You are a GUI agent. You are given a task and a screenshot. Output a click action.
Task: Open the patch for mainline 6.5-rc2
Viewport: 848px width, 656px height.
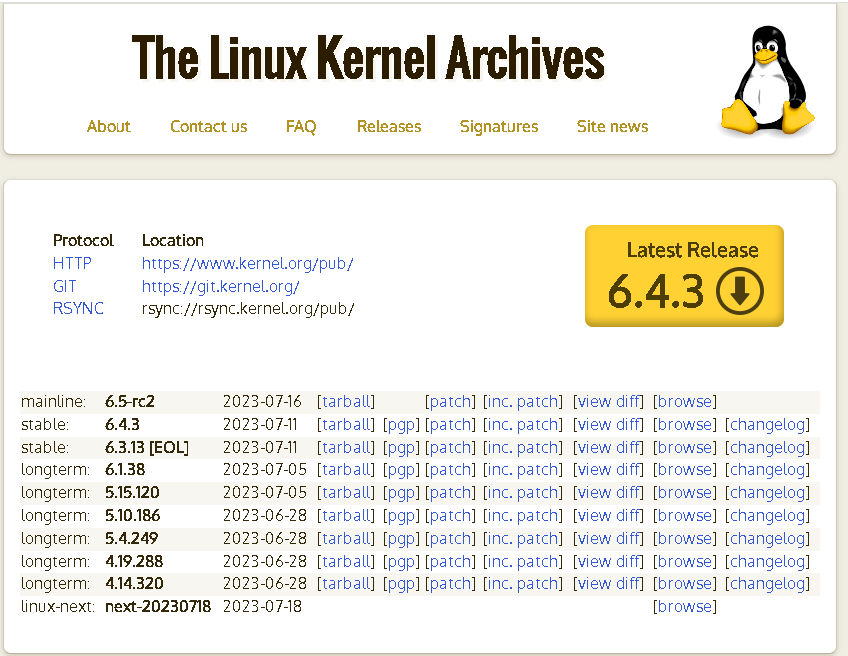coord(450,402)
